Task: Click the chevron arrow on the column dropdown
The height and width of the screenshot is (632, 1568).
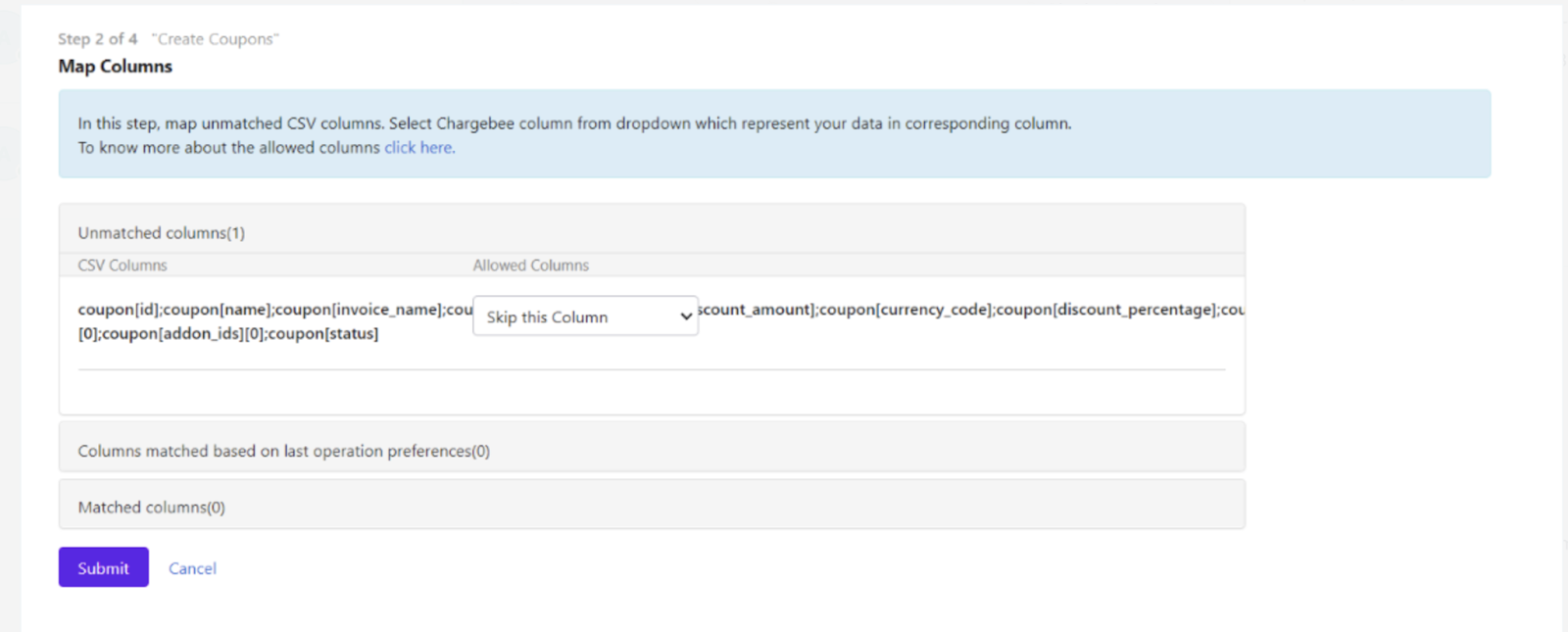Action: (x=686, y=316)
